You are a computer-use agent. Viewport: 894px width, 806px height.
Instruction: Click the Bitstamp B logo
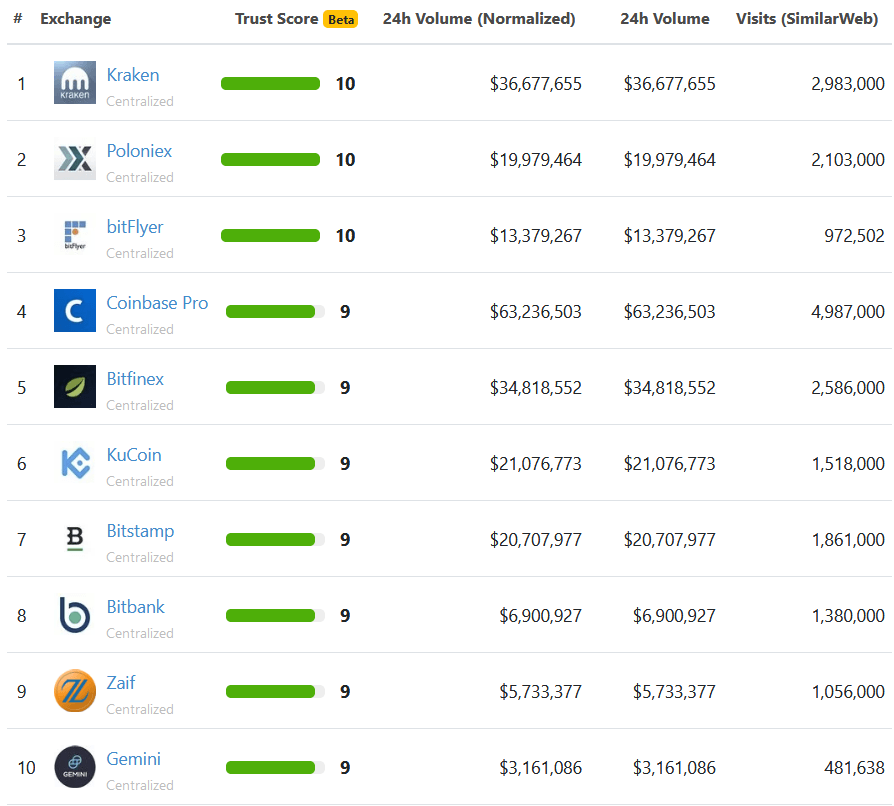coord(75,539)
